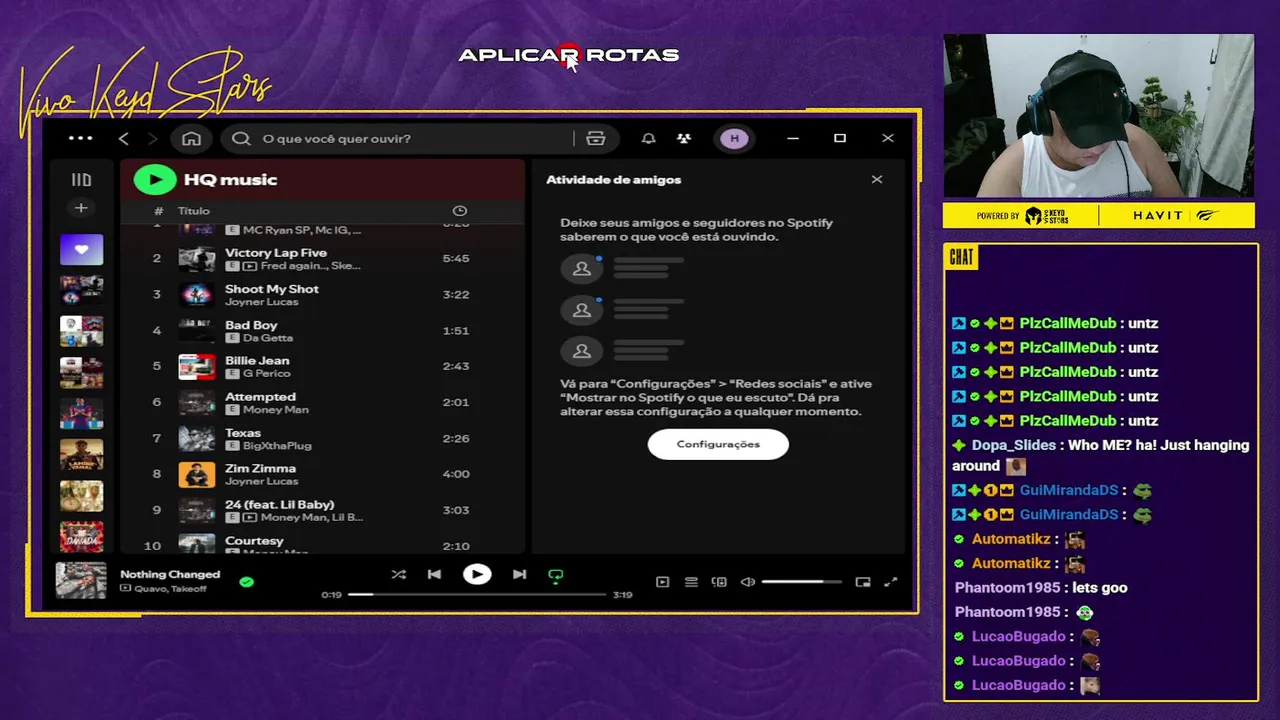Click the Configurações button
This screenshot has width=1280, height=720.
pos(718,444)
